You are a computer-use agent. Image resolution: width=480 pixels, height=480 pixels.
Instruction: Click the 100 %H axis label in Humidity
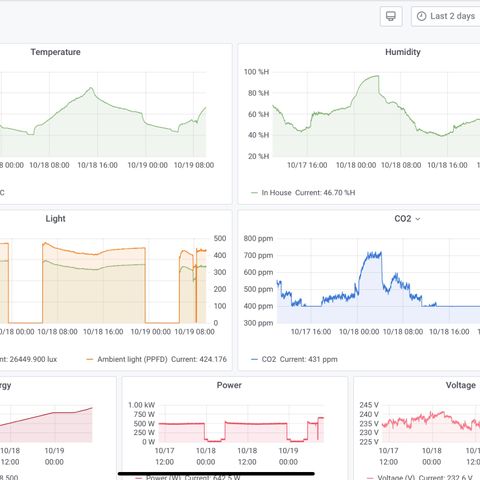point(256,72)
